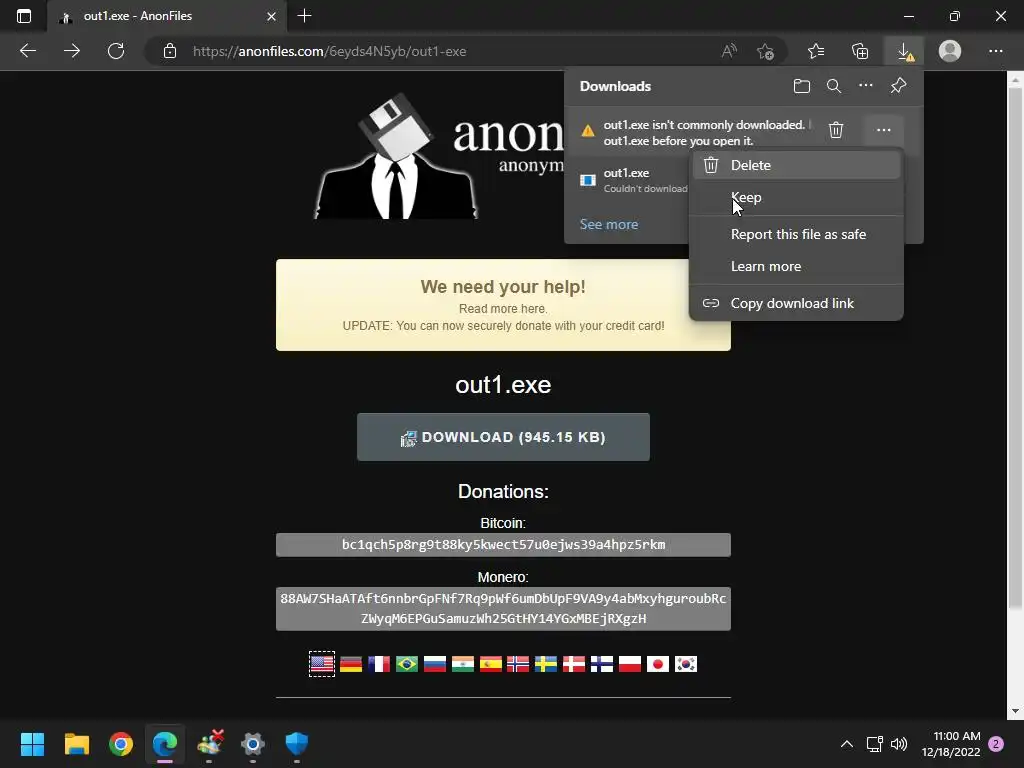Select the French flag language
The height and width of the screenshot is (768, 1024).
point(379,664)
